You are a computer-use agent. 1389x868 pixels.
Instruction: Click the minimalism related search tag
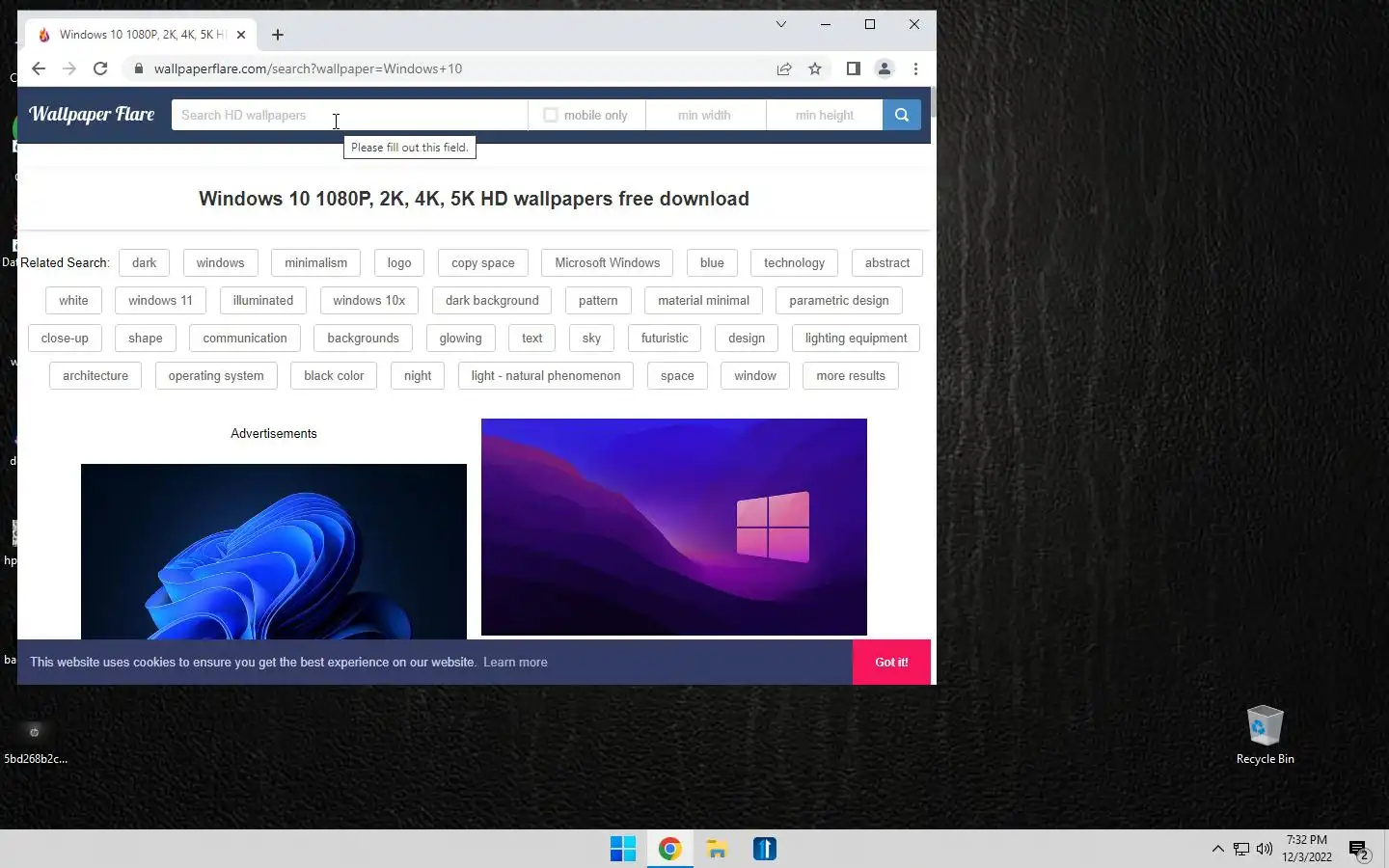(315, 262)
